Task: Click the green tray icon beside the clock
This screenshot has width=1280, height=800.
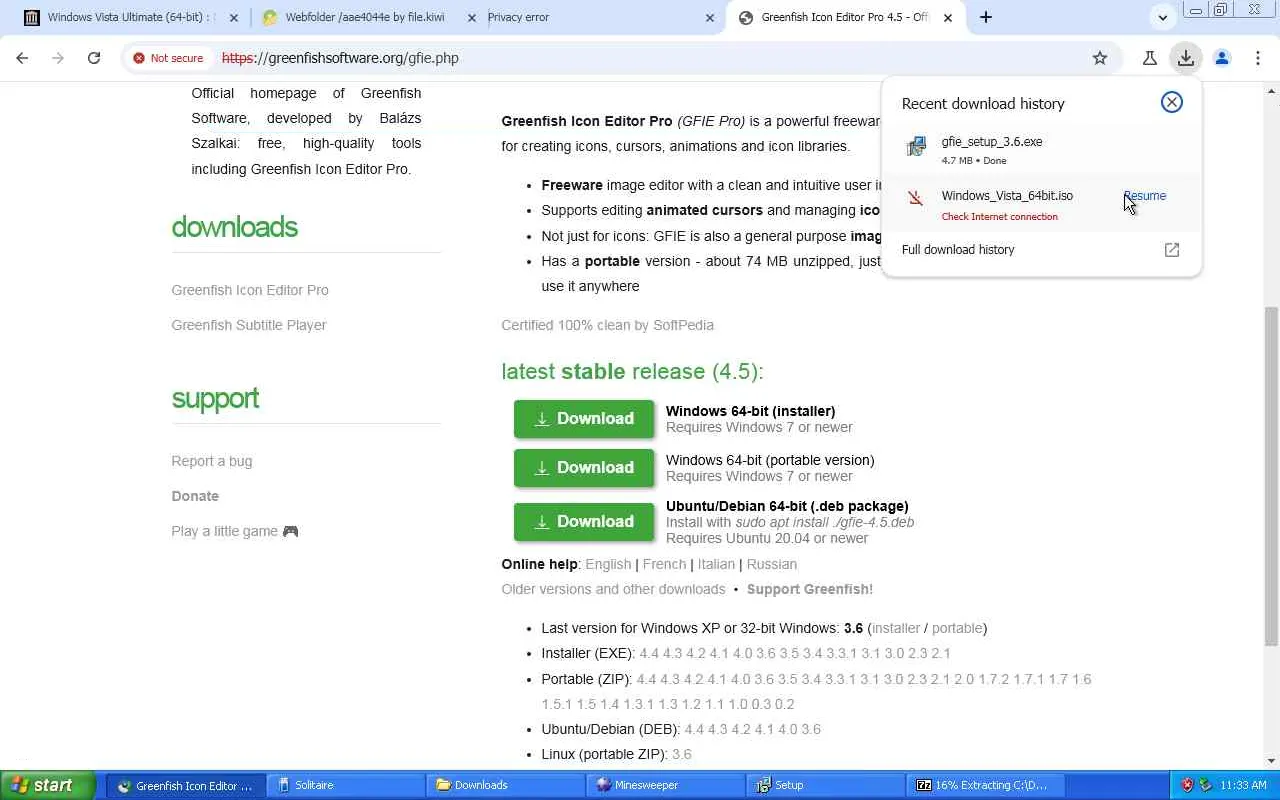Action: (1206, 785)
